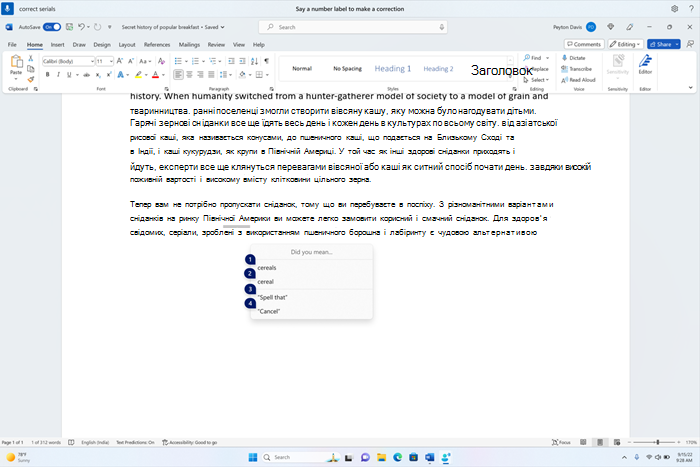Collapse the ribbon with chevron

pyautogui.click(x=690, y=88)
